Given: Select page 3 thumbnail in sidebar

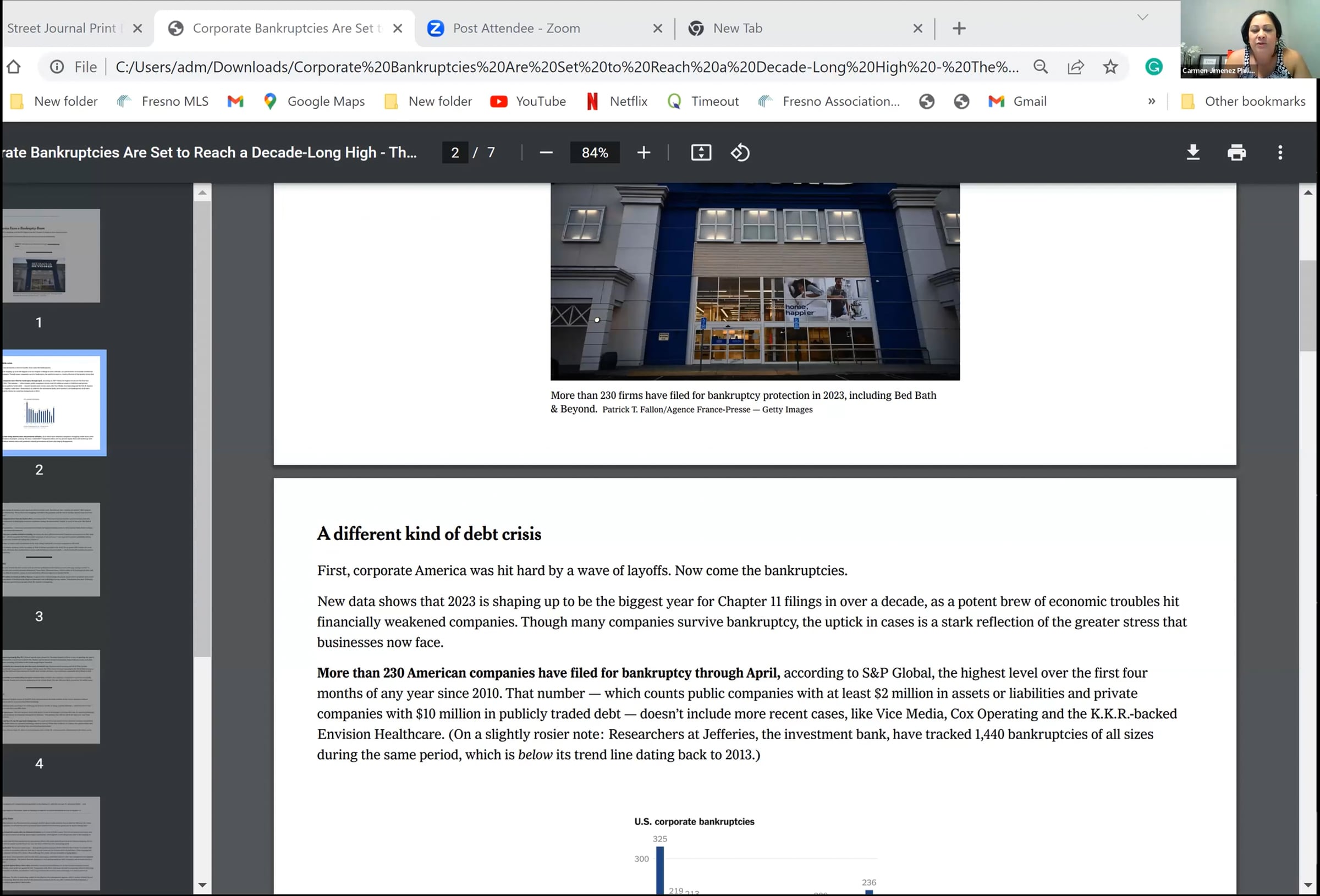Looking at the screenshot, I should pyautogui.click(x=51, y=549).
